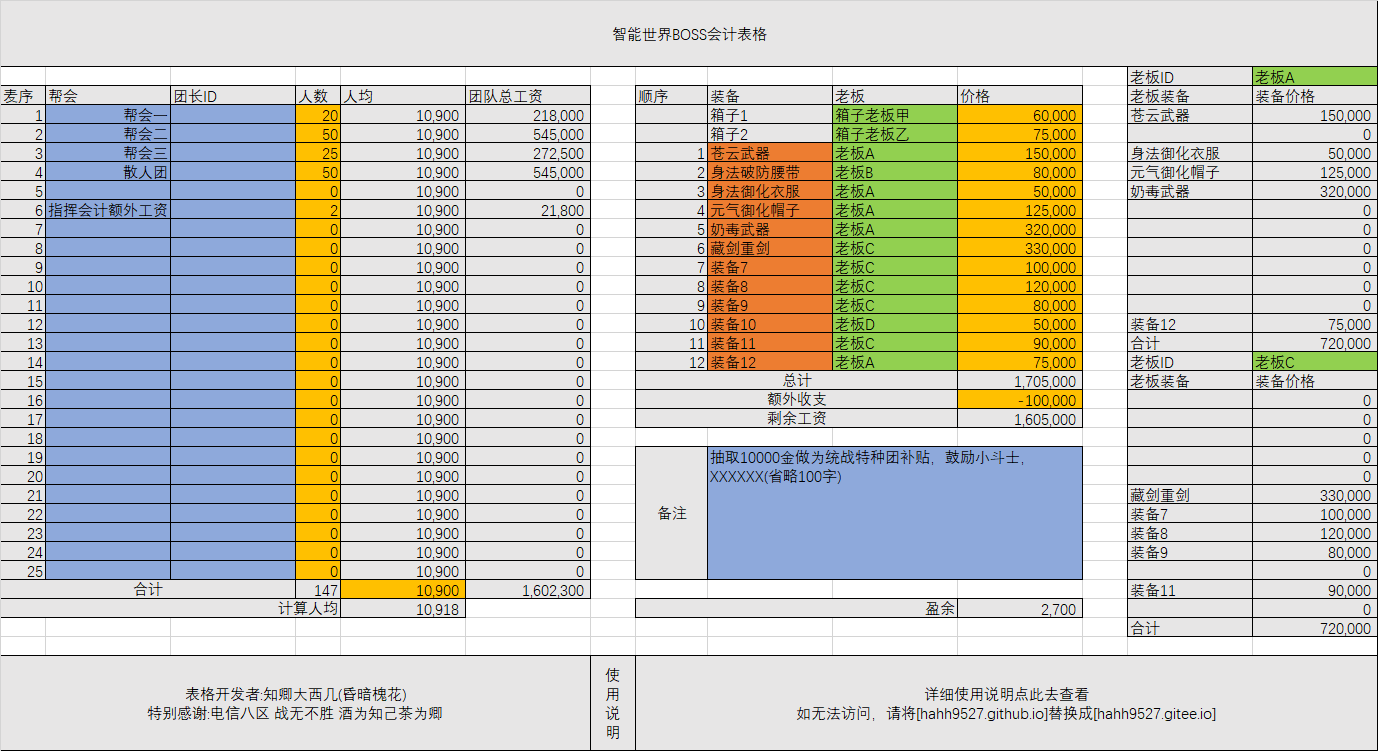Image resolution: width=1378 pixels, height=751 pixels.
Task: Click the 智能世界BOSS会计表格 title cell
Action: click(x=689, y=34)
